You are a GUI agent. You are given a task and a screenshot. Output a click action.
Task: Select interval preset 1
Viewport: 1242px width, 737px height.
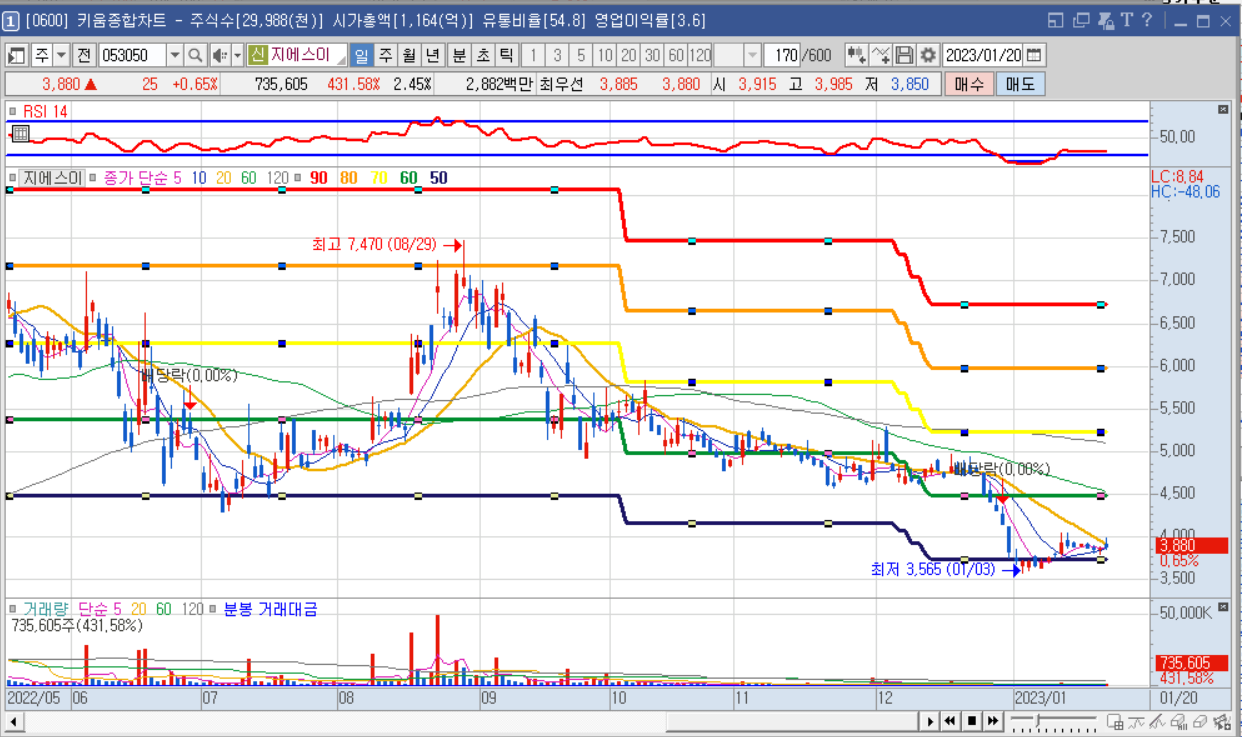click(533, 55)
